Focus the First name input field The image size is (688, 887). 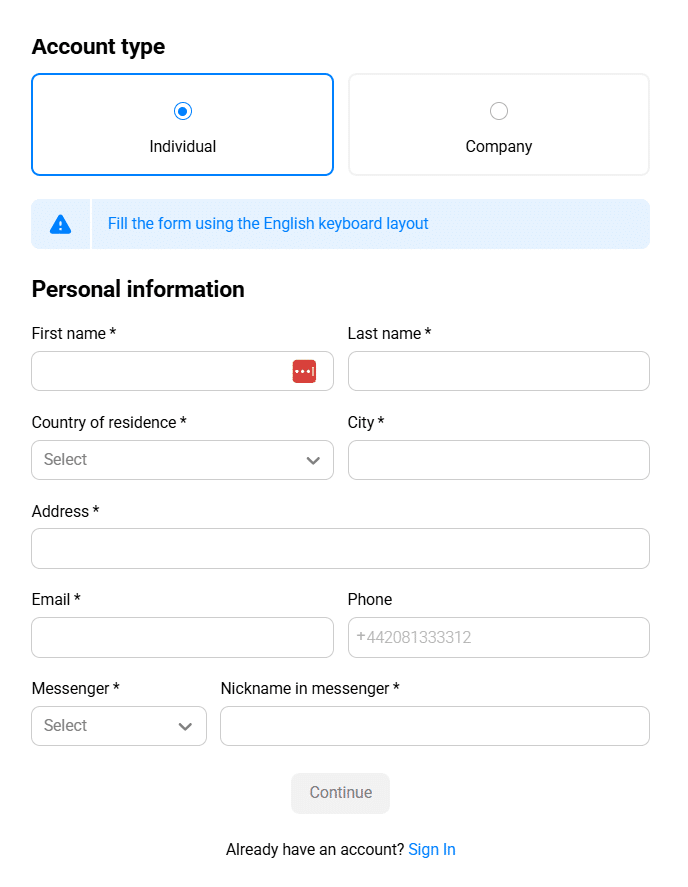coord(160,371)
